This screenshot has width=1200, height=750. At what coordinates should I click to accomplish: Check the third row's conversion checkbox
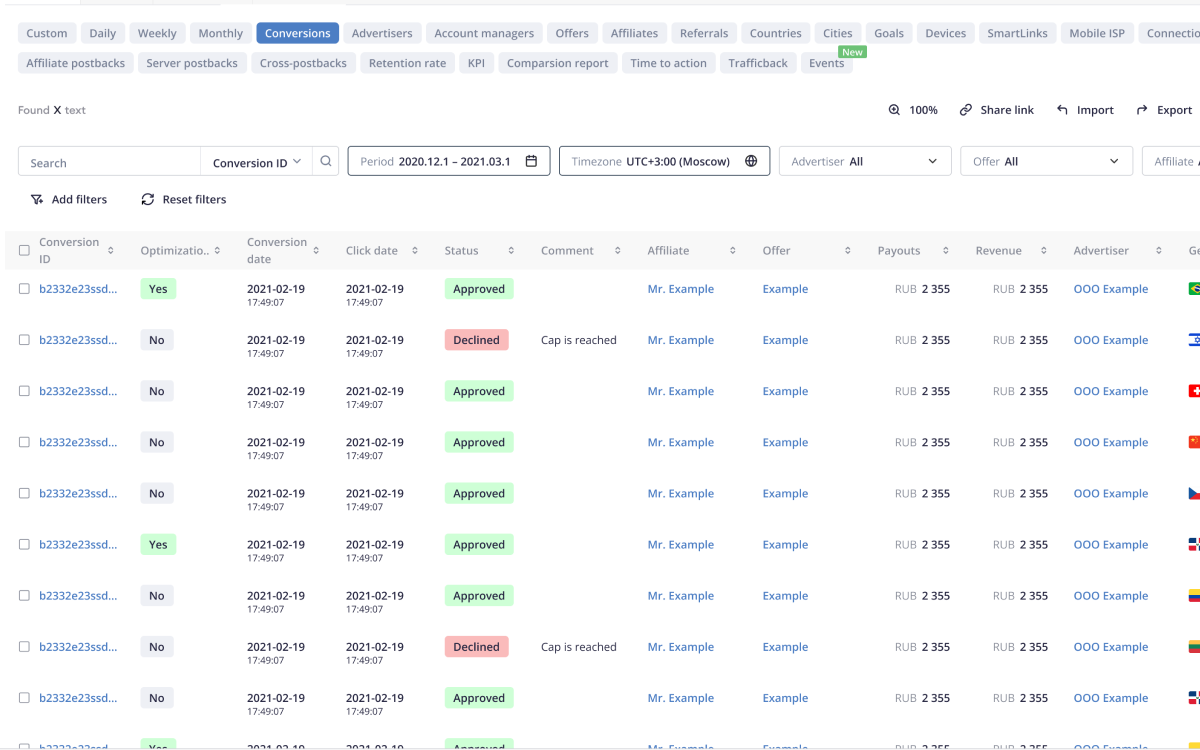pyautogui.click(x=24, y=391)
